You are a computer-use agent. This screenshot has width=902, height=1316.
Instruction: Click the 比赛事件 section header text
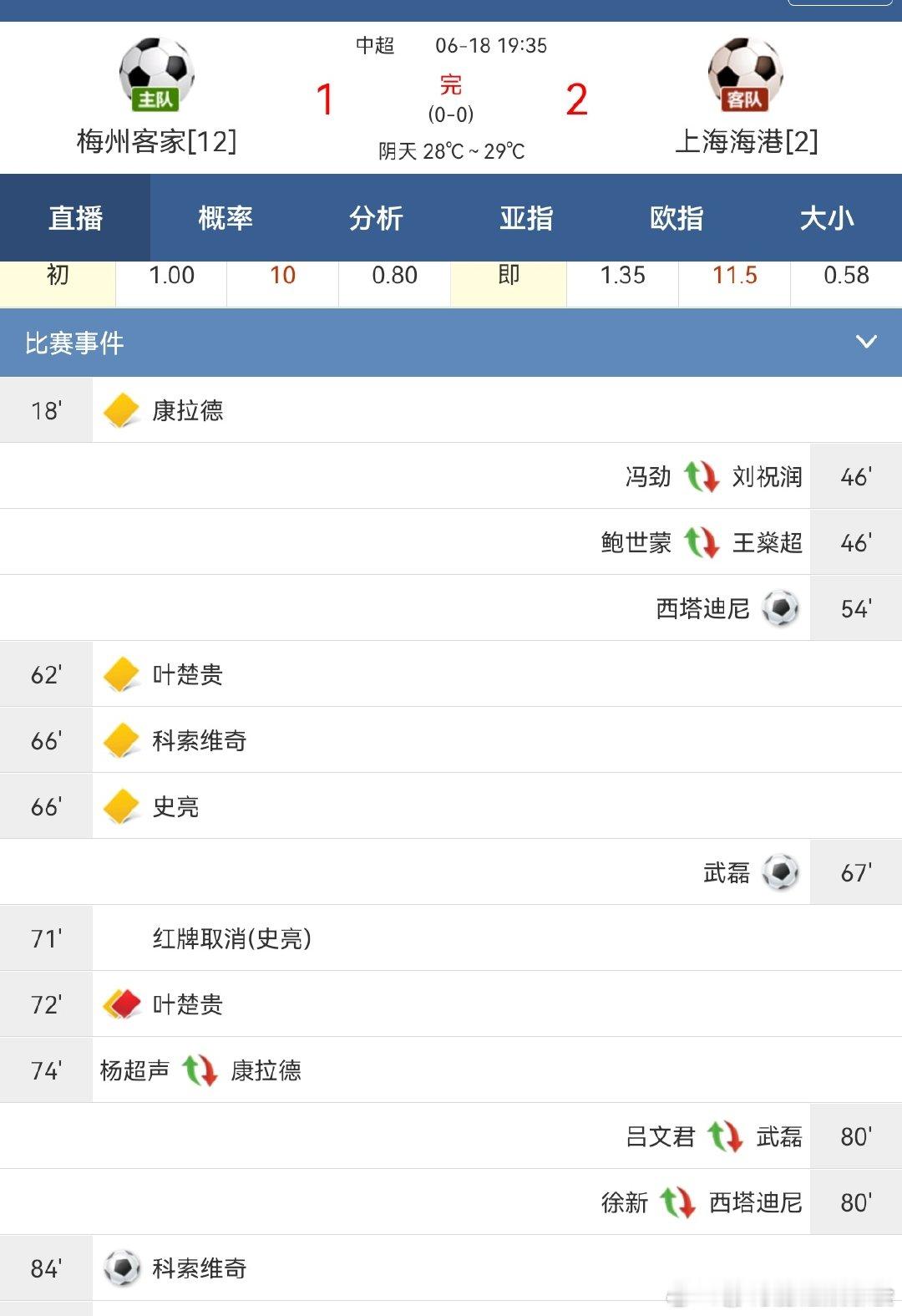(x=74, y=343)
